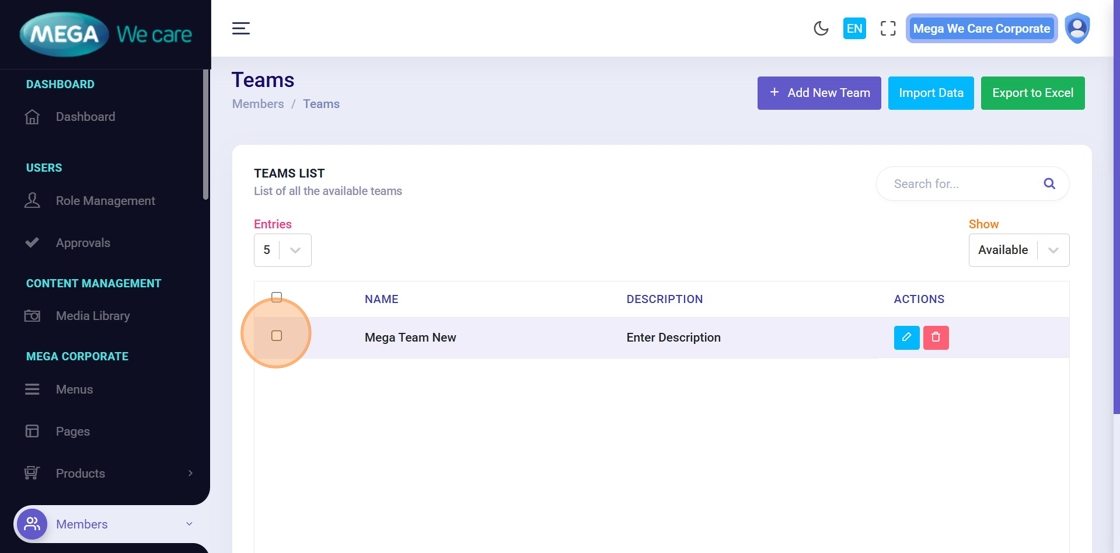Open the Entries count dropdown

point(282,250)
